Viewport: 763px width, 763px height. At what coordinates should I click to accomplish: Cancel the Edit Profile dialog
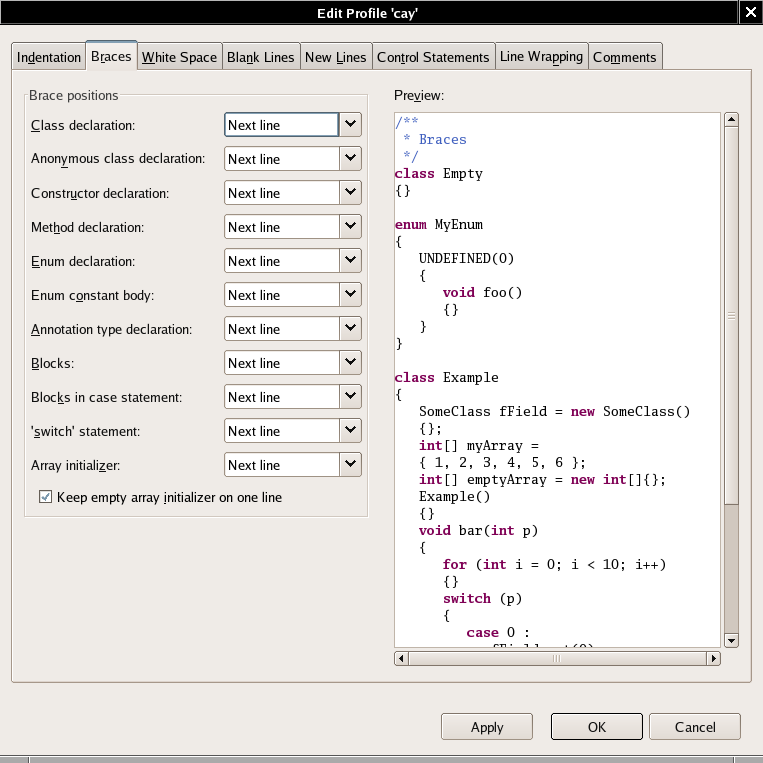point(695,727)
